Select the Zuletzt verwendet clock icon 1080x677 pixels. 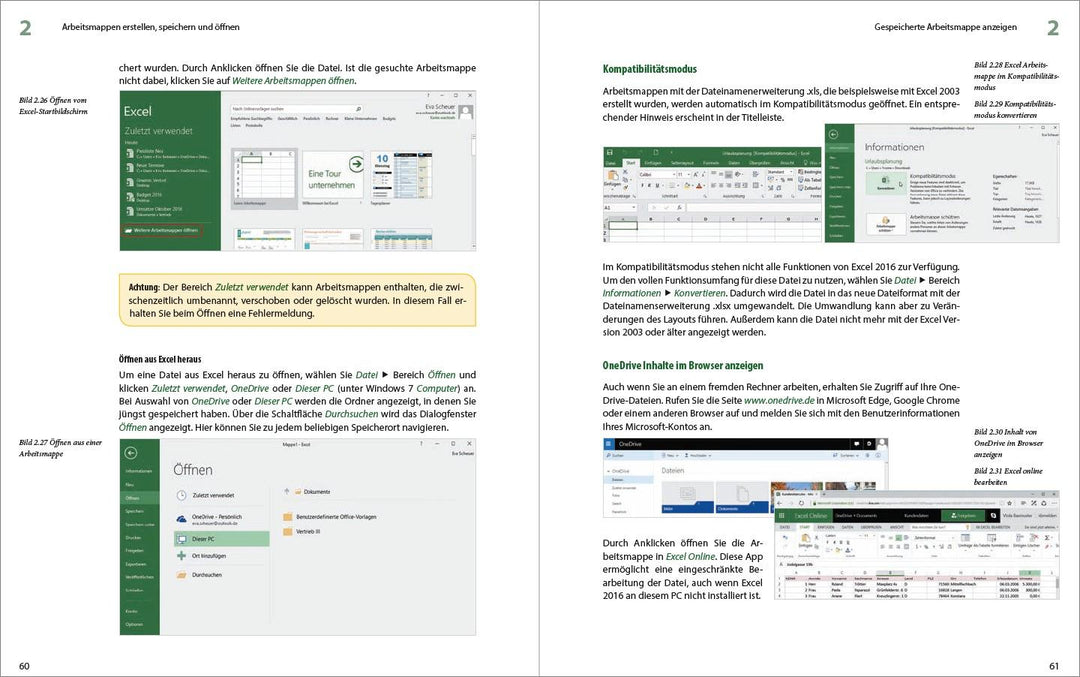click(x=181, y=495)
